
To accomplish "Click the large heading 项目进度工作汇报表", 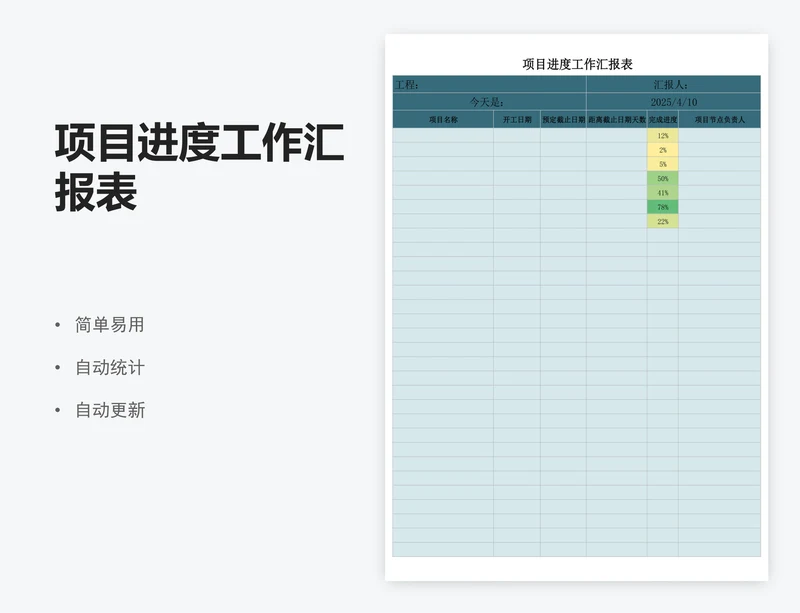I will coord(199,167).
